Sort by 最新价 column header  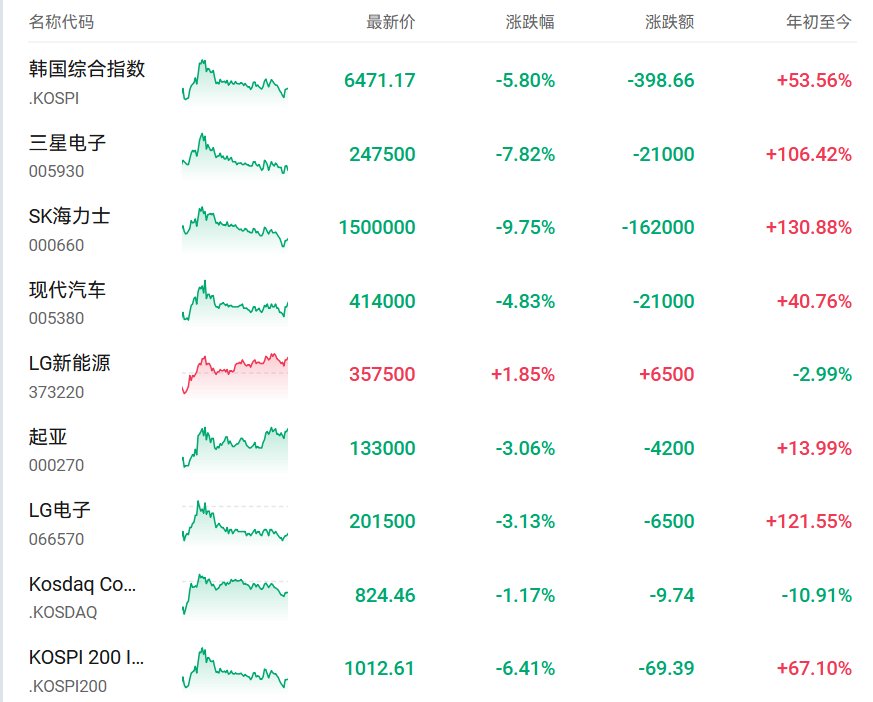[x=391, y=22]
